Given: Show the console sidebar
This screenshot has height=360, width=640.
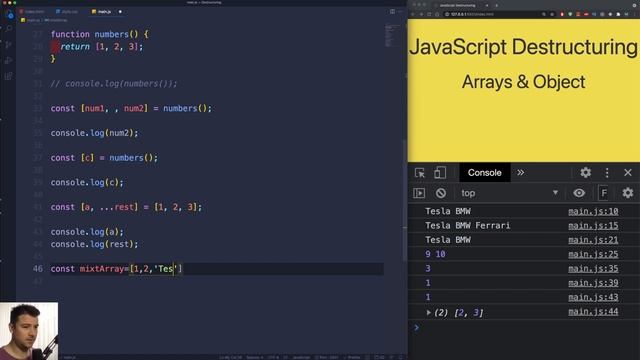Looking at the screenshot, I should click(419, 193).
